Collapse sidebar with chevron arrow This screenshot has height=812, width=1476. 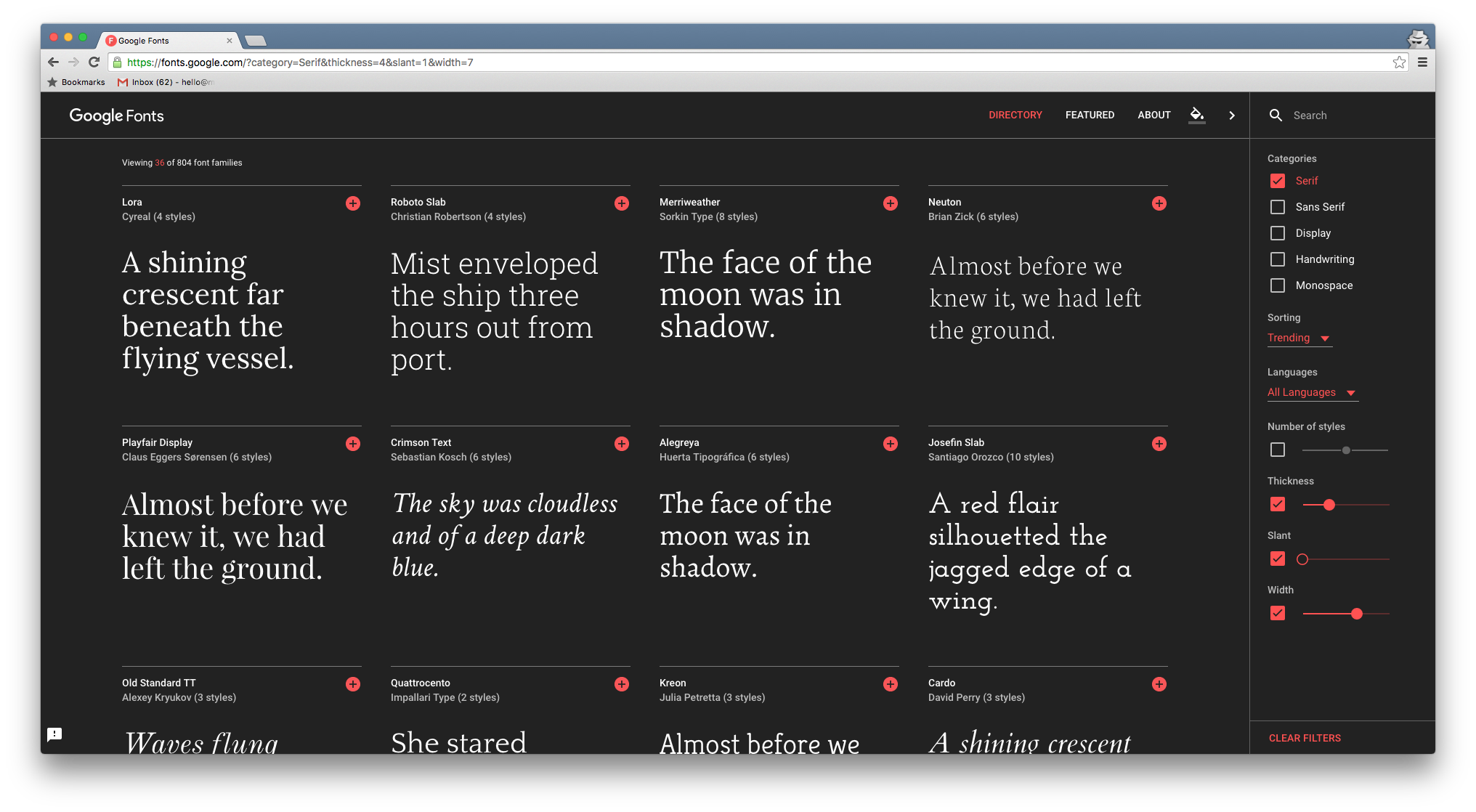1232,115
